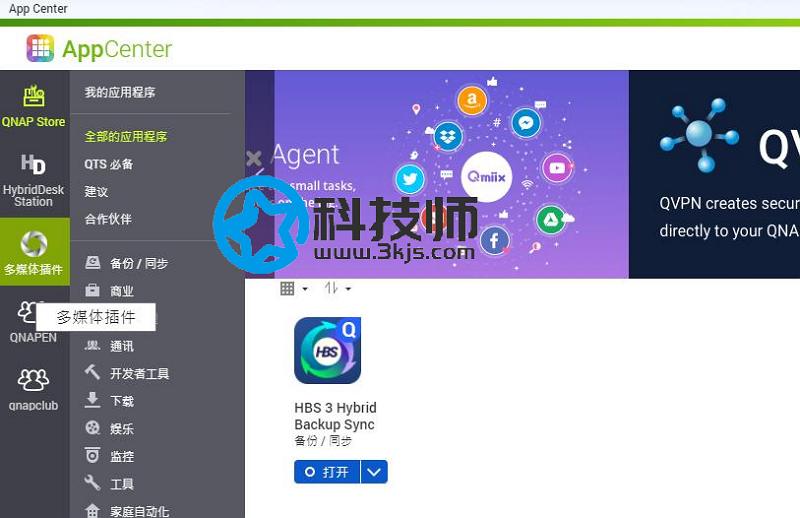
Task: Select 家庭自动化 category
Action: click(x=139, y=511)
